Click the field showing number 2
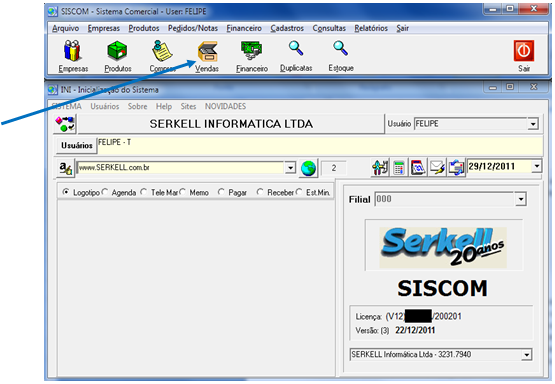The image size is (555, 384). point(334,168)
